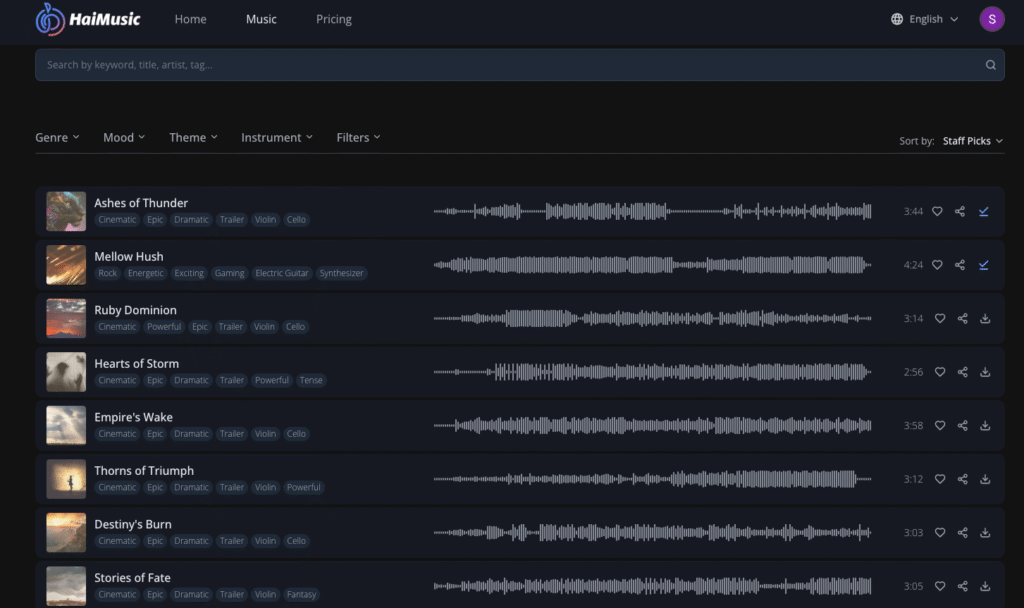Click the Mellow Hush cover thumbnail
The width and height of the screenshot is (1024, 608).
66,264
